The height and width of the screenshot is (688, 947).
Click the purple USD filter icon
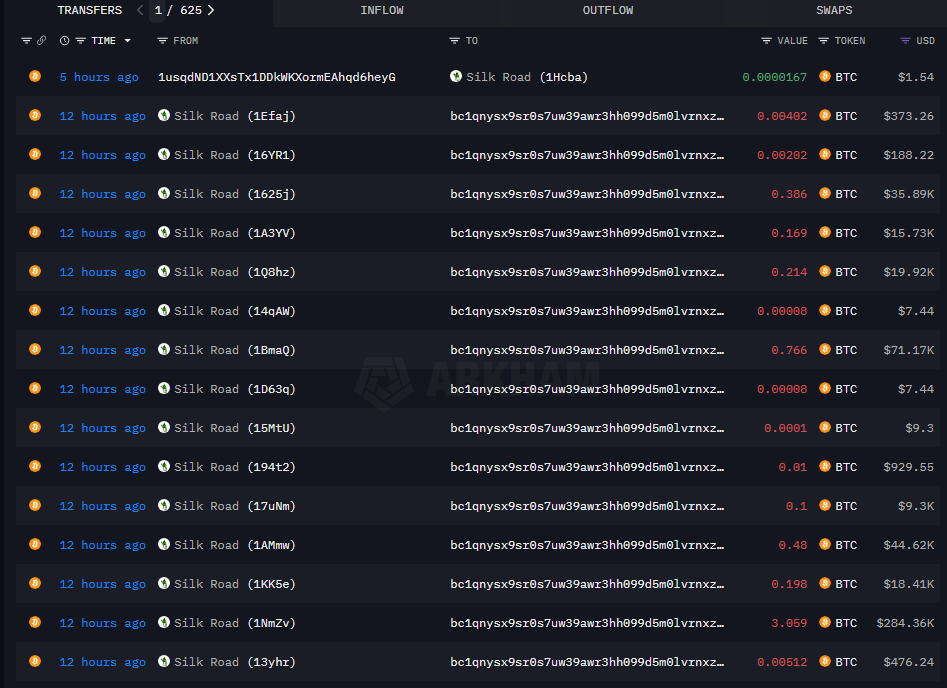point(905,41)
